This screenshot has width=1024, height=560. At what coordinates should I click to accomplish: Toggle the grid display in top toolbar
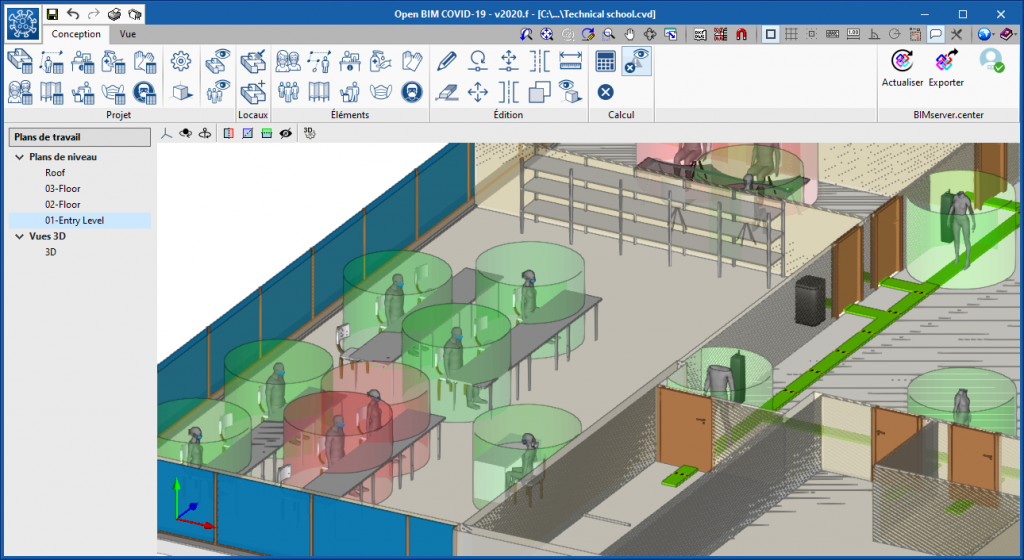click(791, 33)
